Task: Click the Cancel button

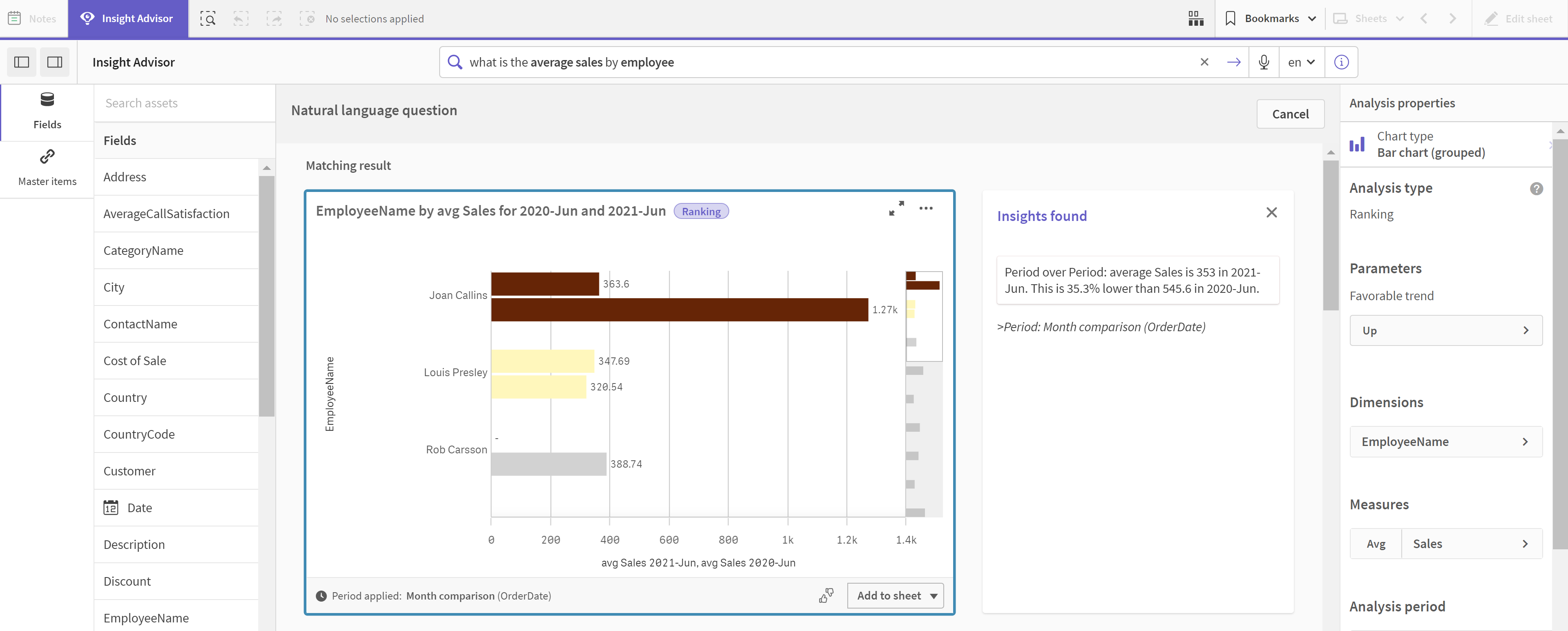Action: click(x=1290, y=114)
